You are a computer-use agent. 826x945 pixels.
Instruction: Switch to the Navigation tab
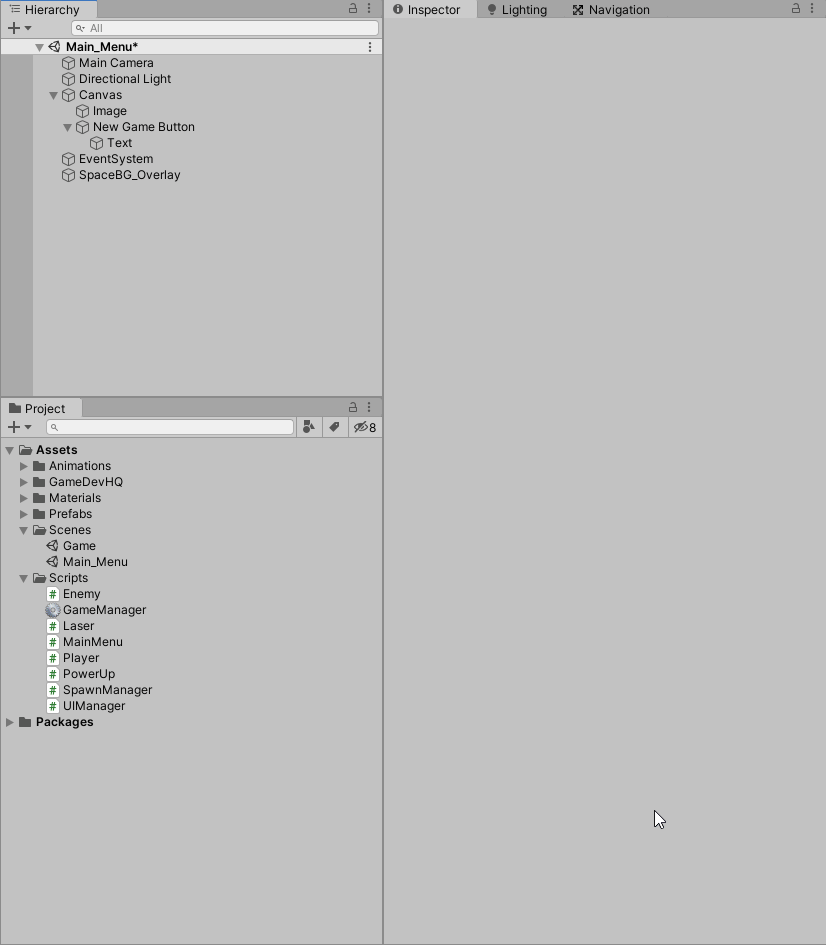(612, 10)
